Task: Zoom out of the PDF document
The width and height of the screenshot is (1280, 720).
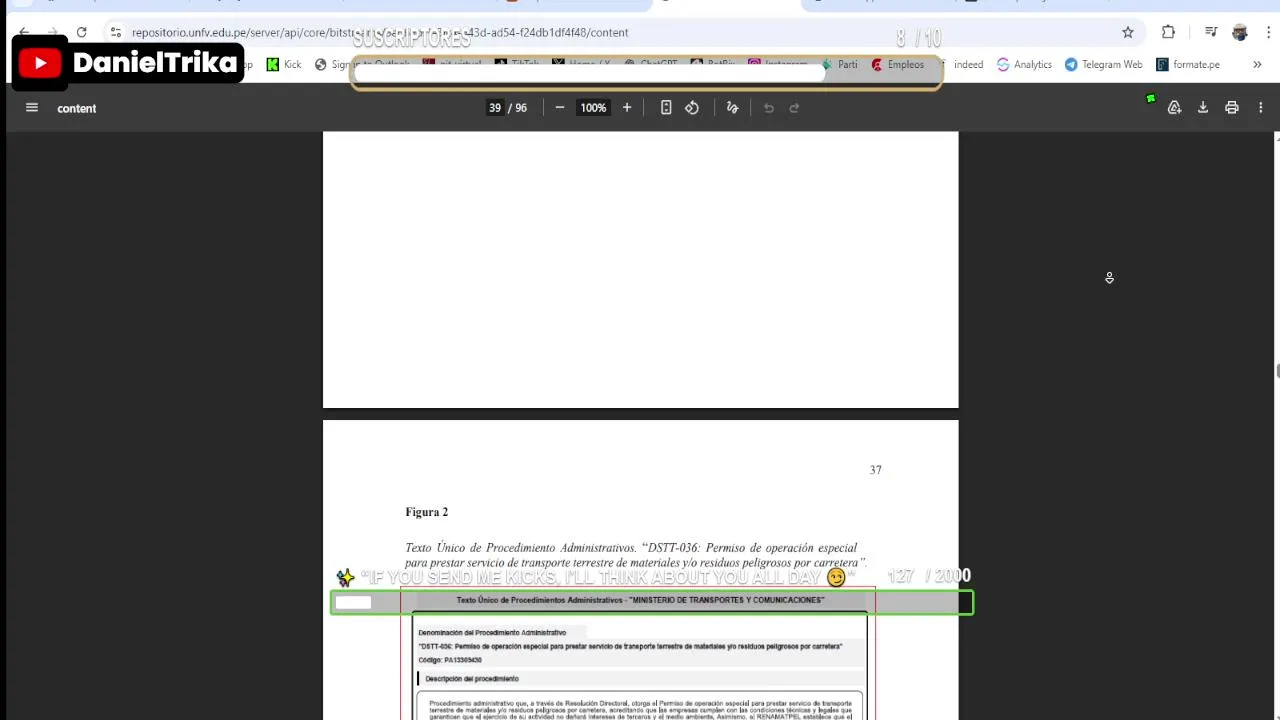Action: coord(560,108)
